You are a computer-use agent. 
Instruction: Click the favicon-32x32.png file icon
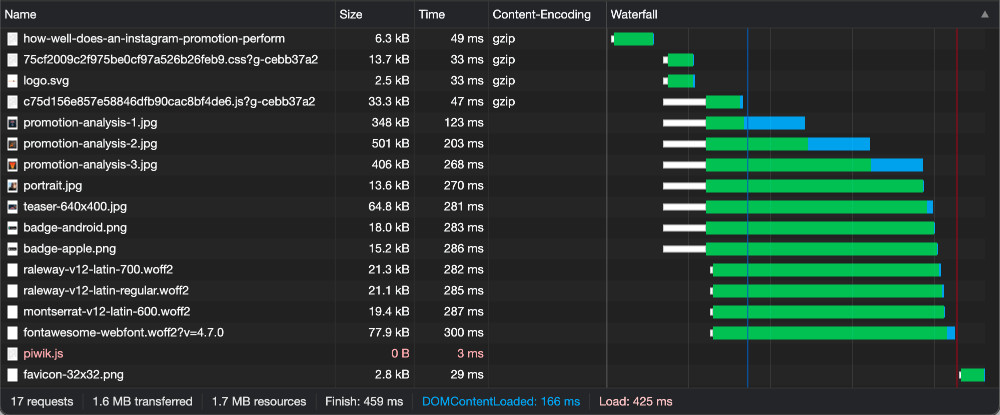coord(12,375)
